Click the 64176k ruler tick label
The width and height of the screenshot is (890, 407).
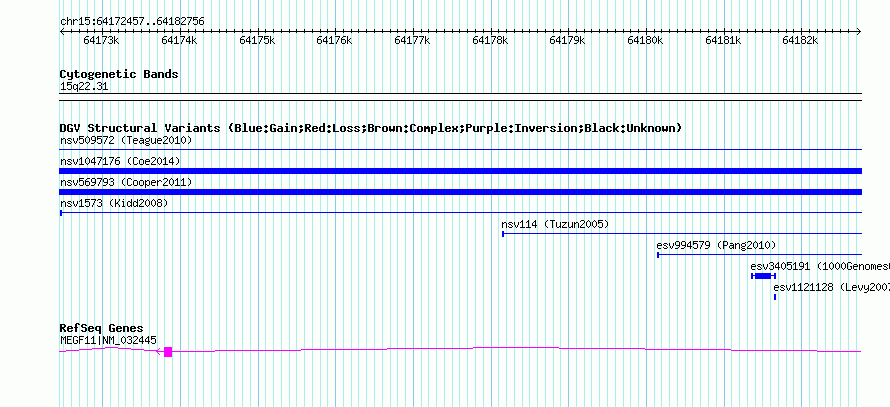point(334,40)
